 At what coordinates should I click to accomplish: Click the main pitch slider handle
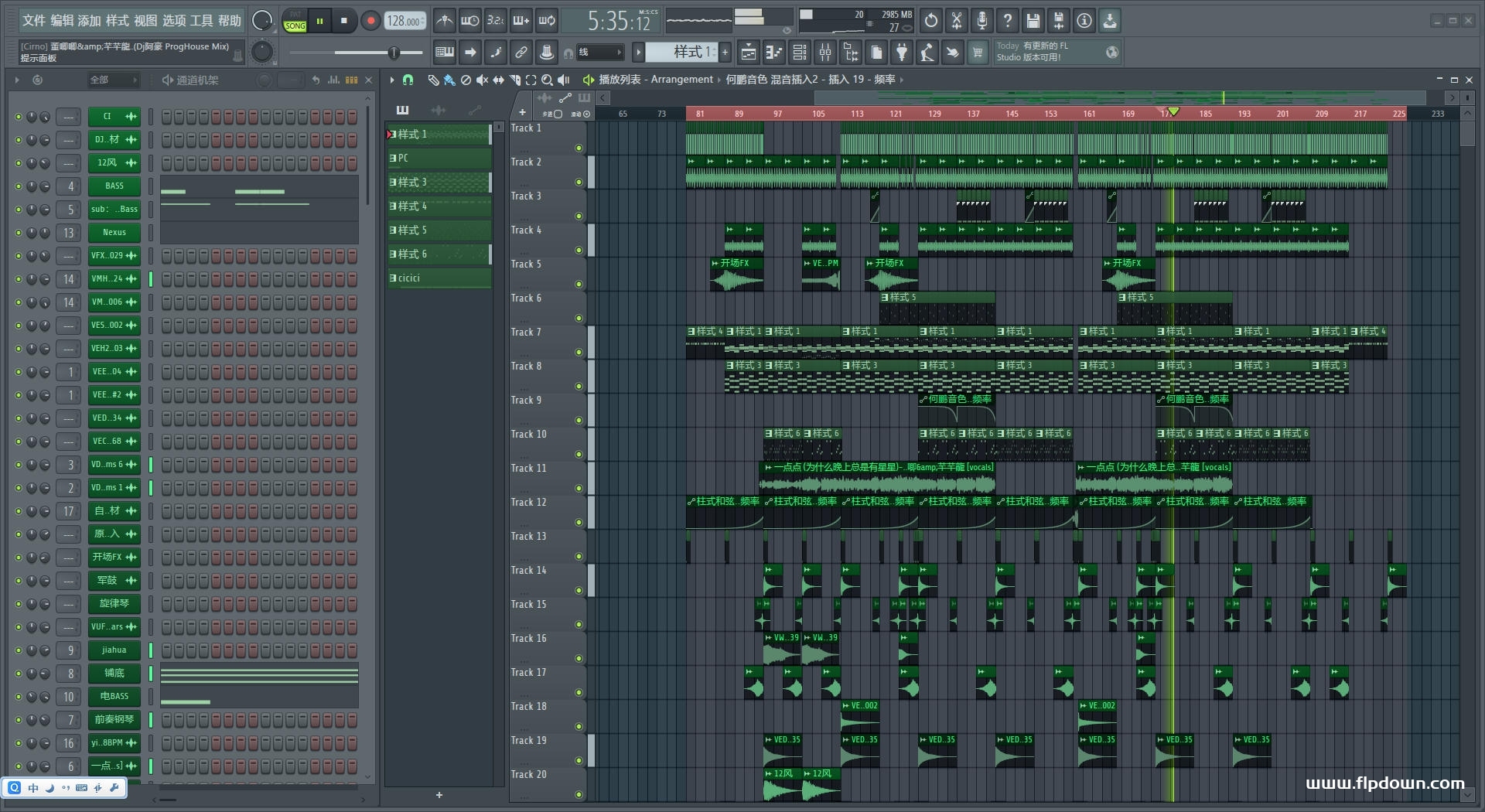coord(394,53)
